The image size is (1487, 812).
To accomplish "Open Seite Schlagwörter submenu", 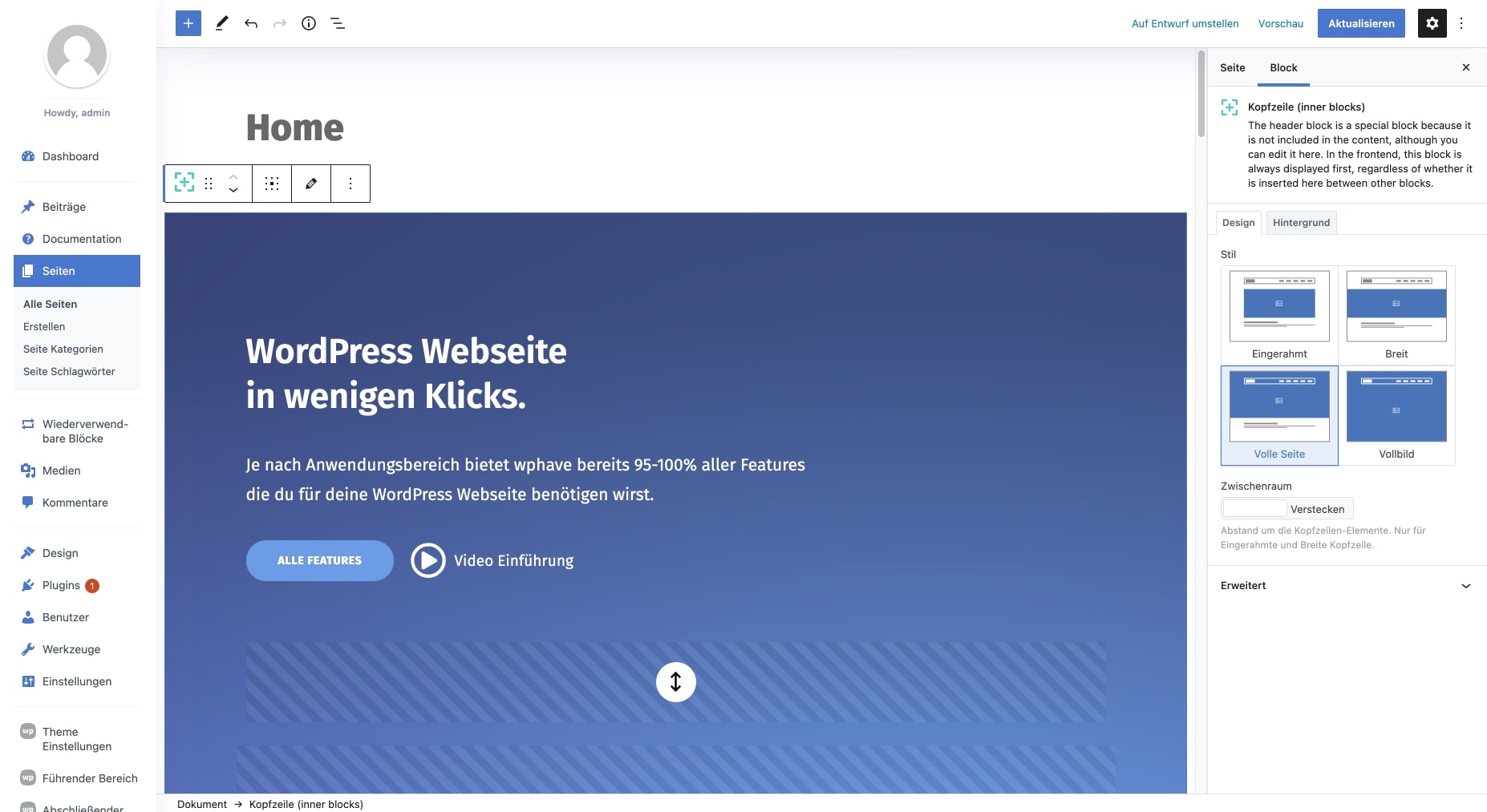I will (69, 371).
